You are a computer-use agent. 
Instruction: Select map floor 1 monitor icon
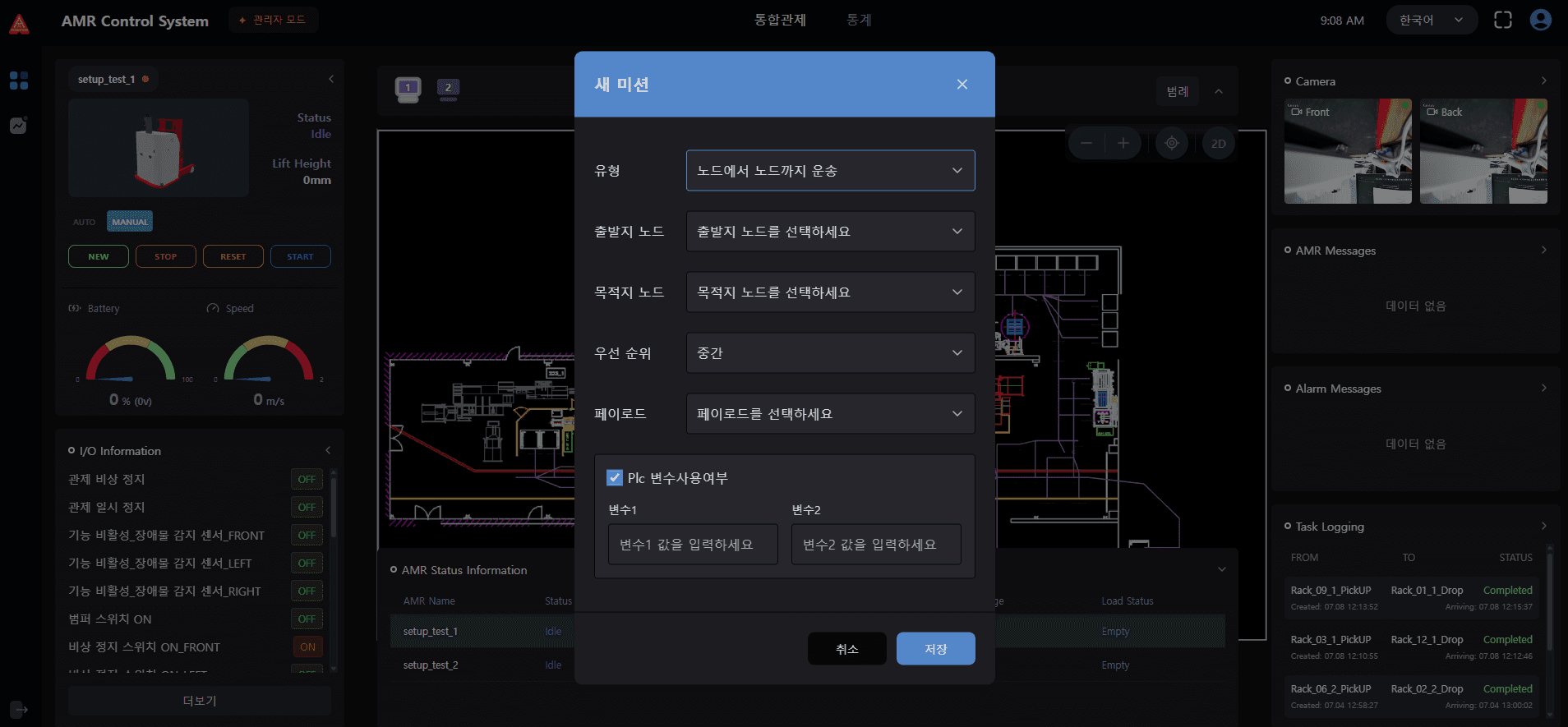pos(408,89)
